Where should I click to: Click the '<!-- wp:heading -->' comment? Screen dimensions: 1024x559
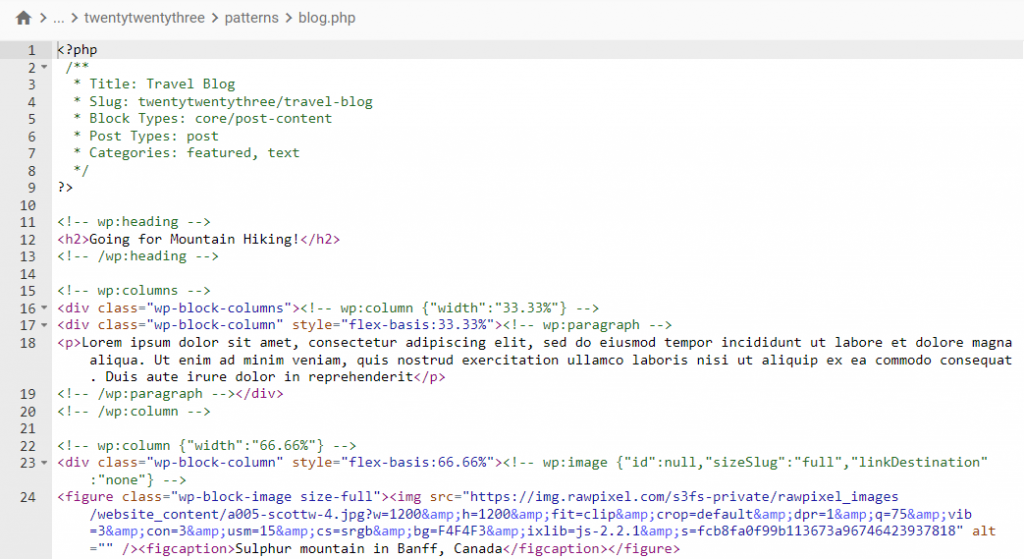pos(134,222)
